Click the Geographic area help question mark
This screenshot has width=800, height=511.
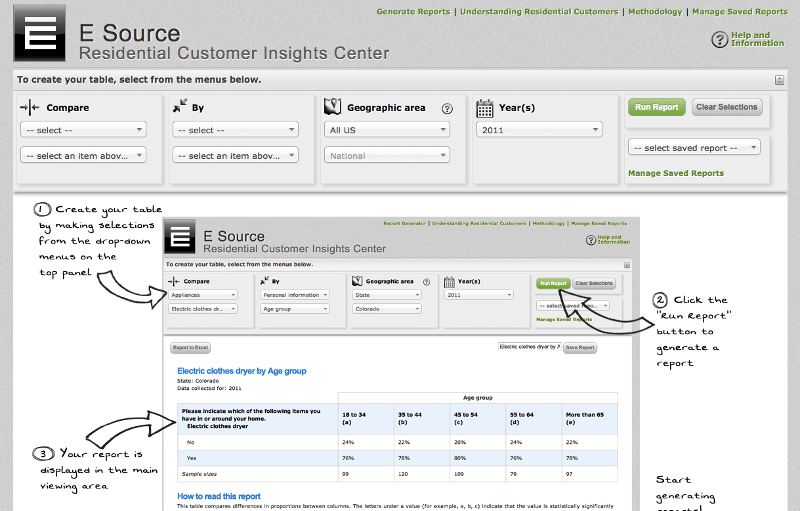pyautogui.click(x=447, y=108)
